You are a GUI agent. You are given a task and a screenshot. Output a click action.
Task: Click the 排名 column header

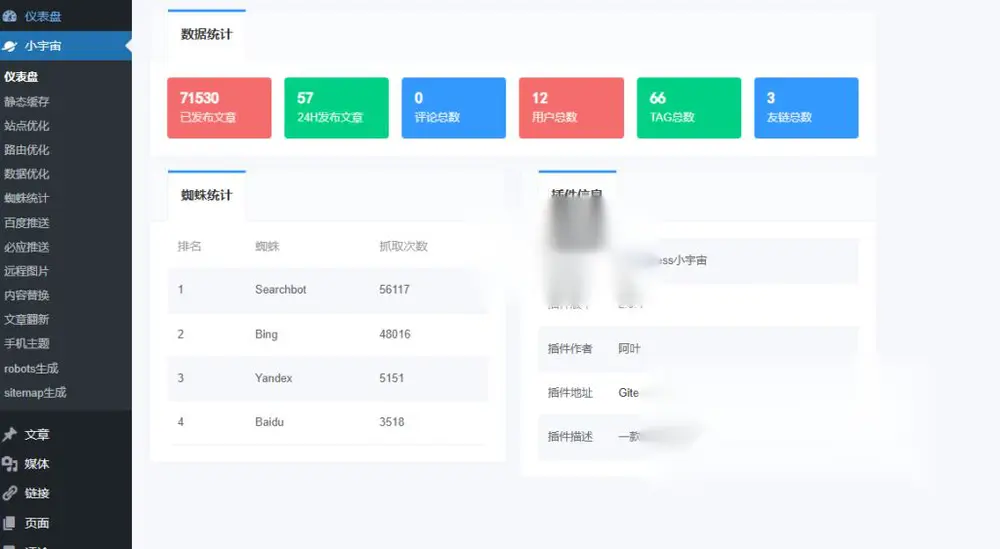click(189, 246)
